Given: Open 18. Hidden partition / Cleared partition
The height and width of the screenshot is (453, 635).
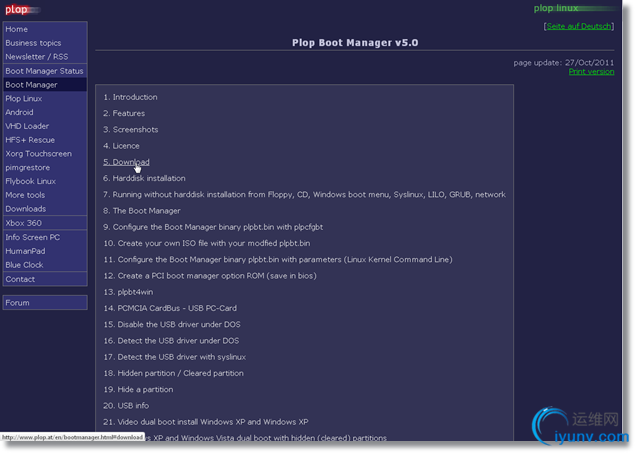Looking at the screenshot, I should [173, 373].
